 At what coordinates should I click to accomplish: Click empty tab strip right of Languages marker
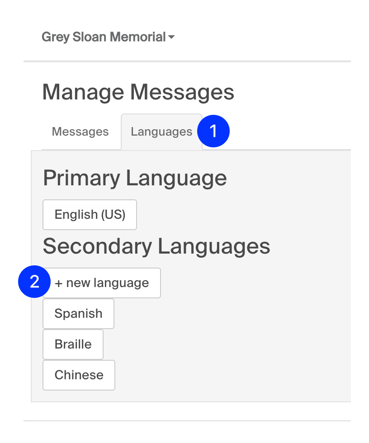[290, 132]
